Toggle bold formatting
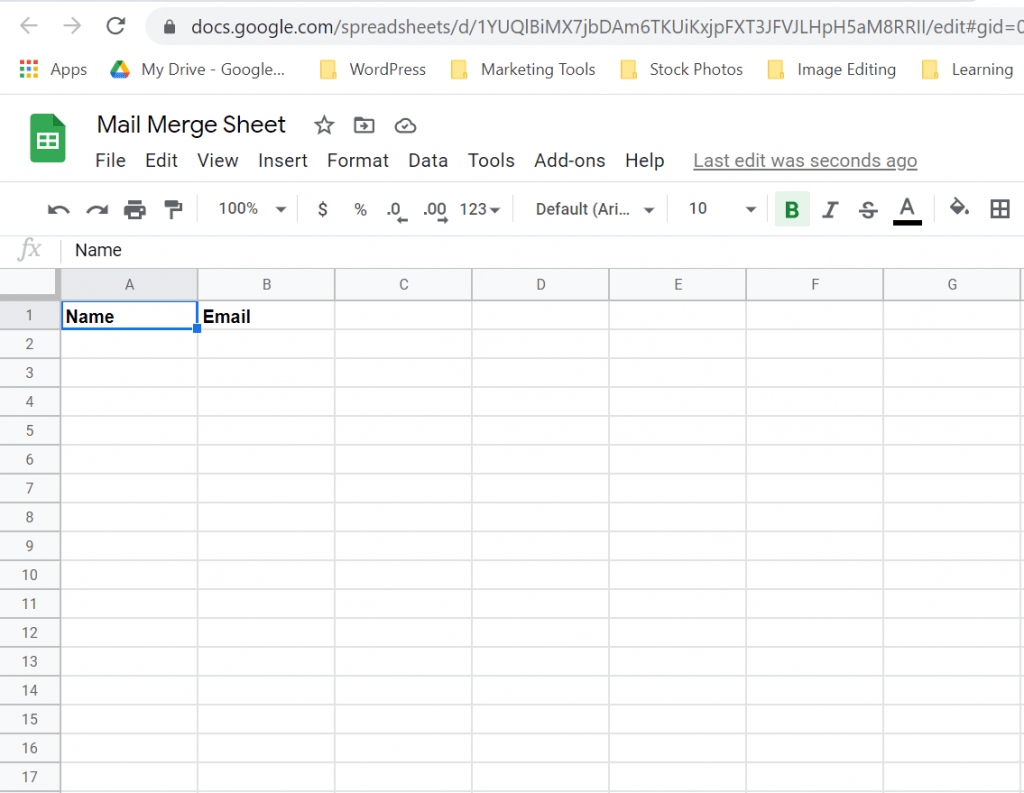The height and width of the screenshot is (793, 1024). click(x=791, y=209)
